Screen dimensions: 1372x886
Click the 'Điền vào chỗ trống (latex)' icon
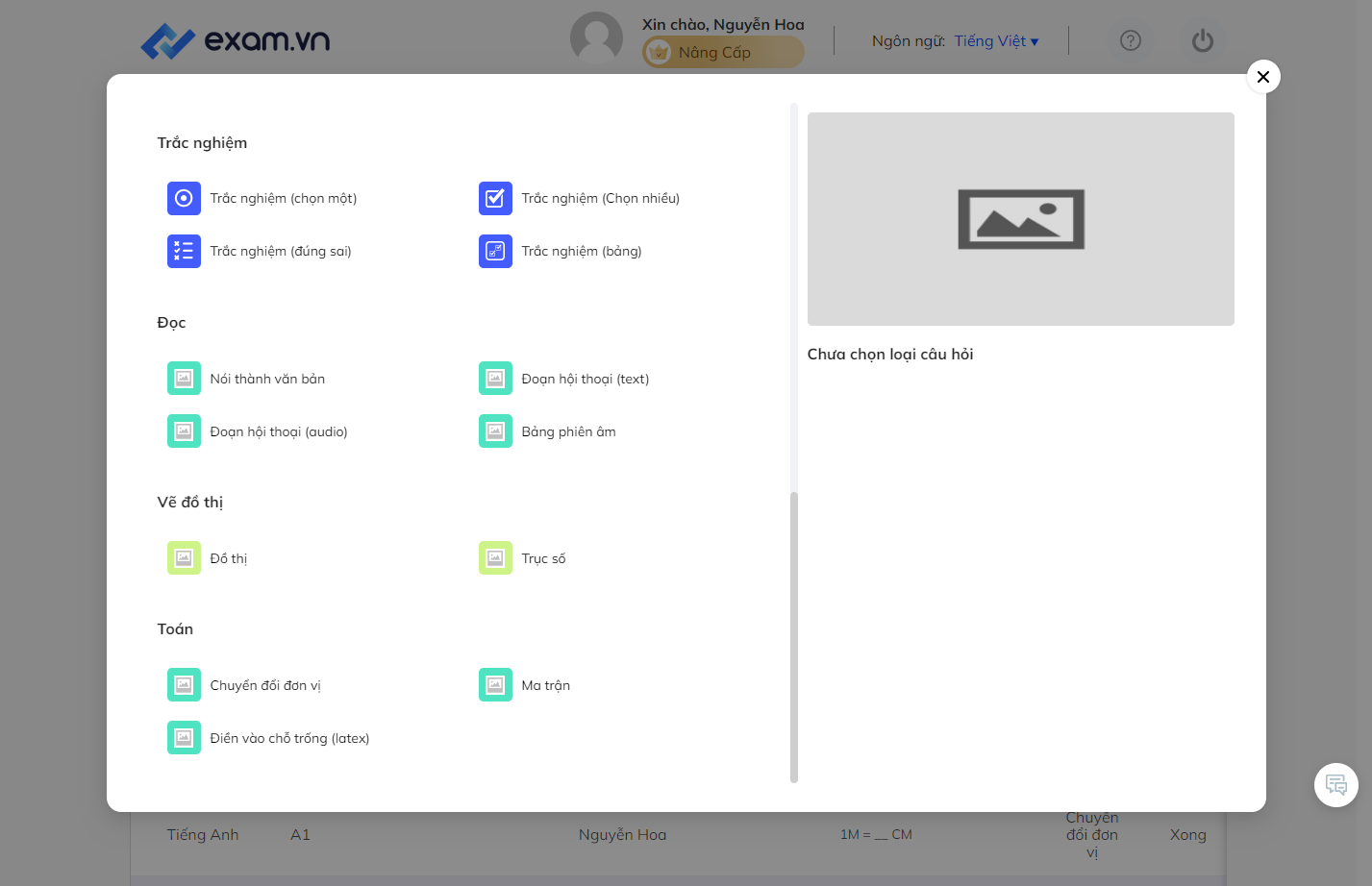point(184,738)
